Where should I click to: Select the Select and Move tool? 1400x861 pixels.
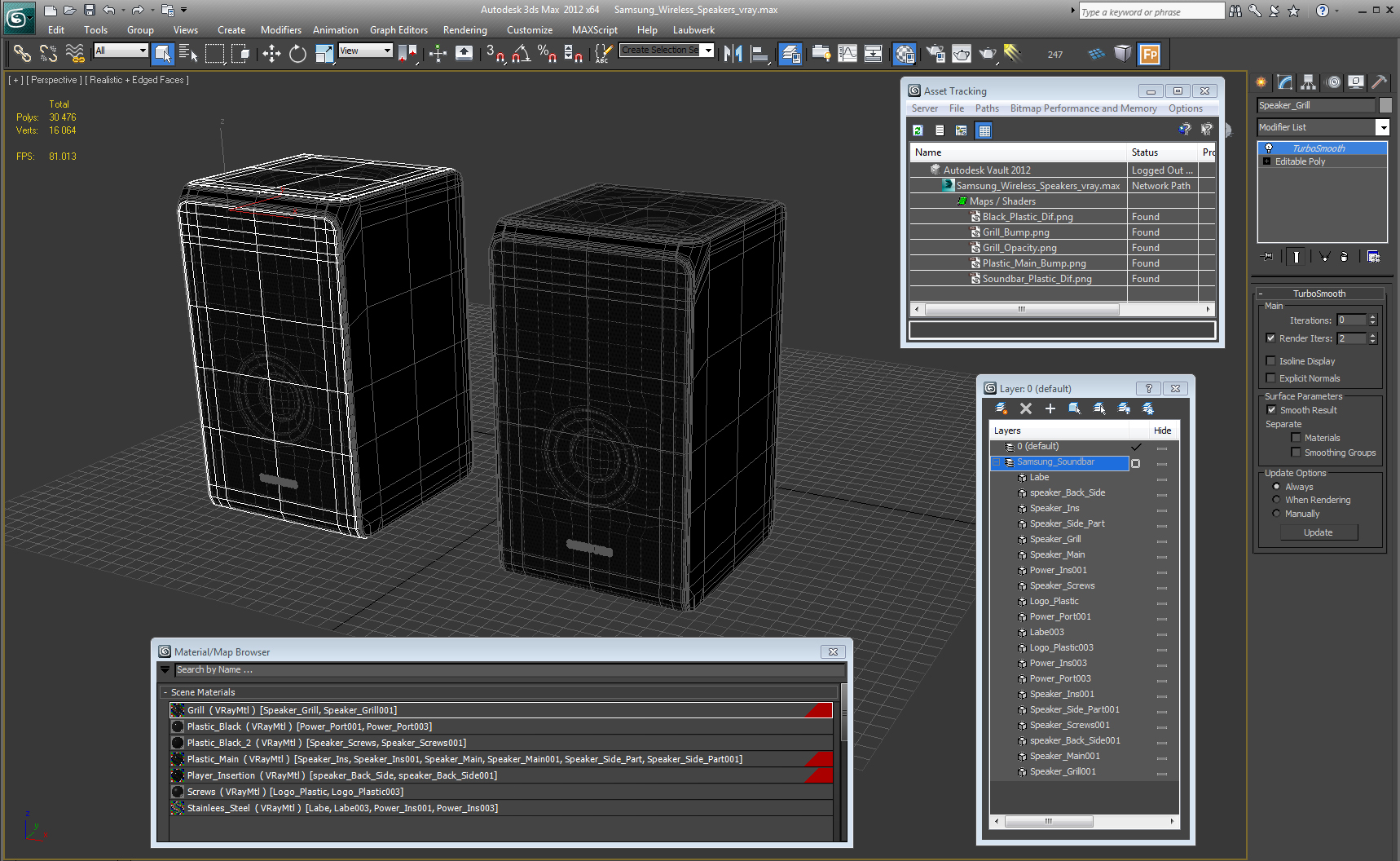click(x=271, y=54)
